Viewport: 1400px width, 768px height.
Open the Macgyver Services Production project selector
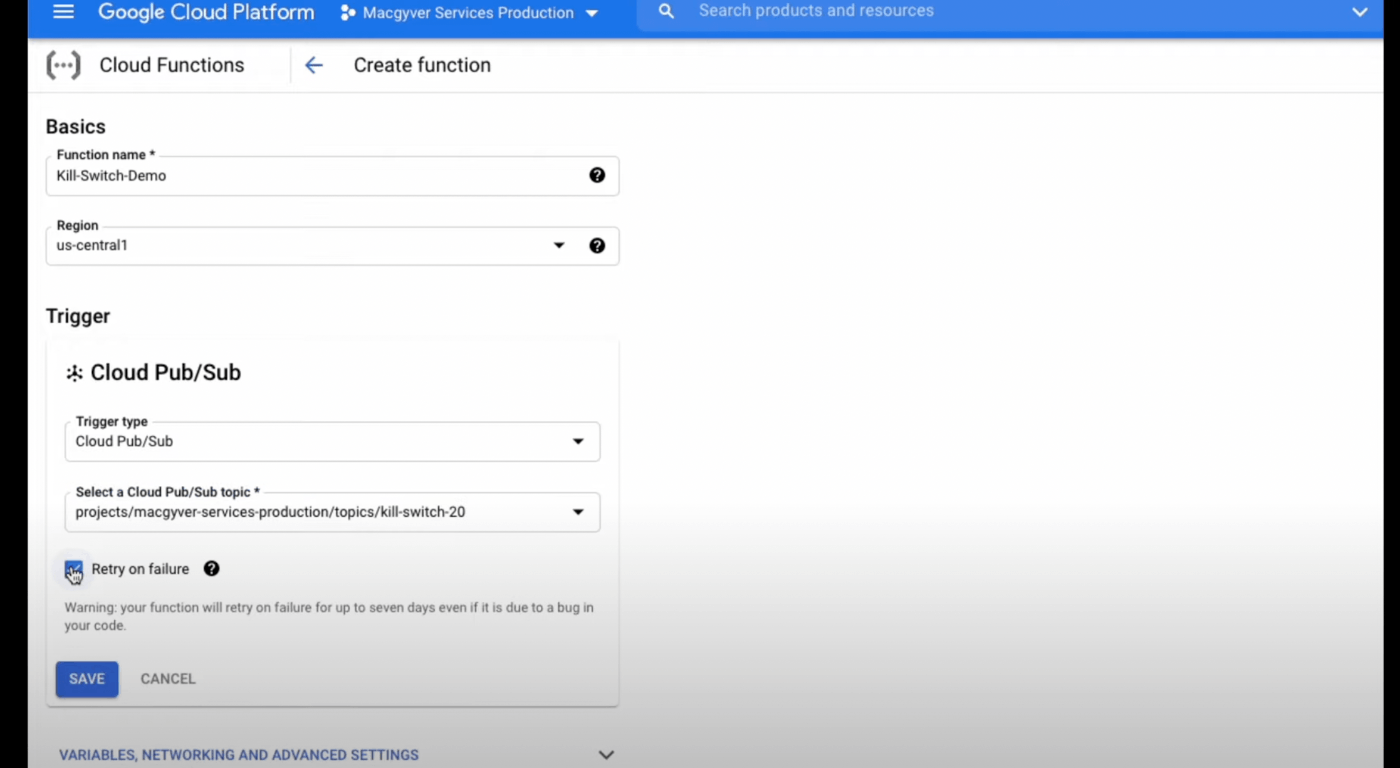tap(469, 13)
